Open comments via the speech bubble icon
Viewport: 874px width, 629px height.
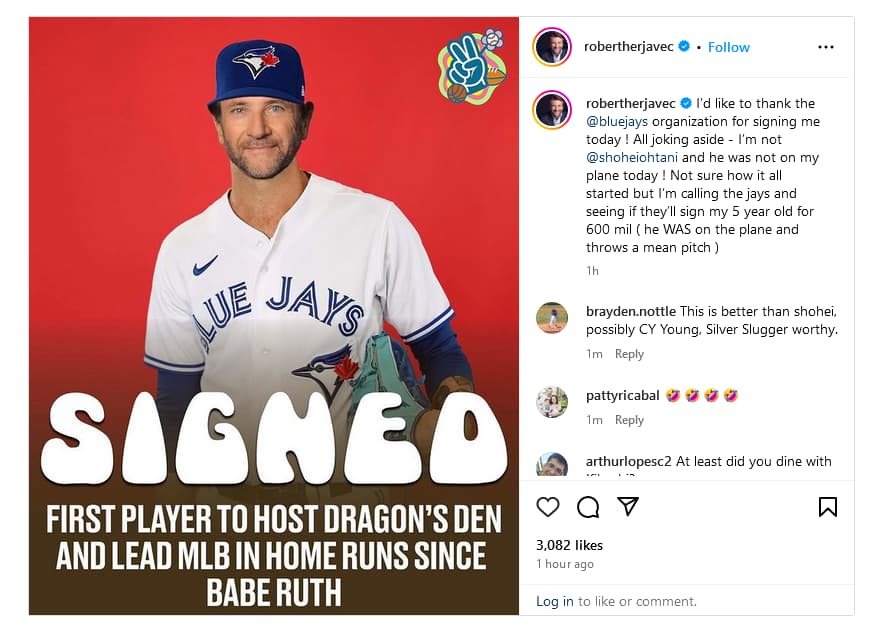588,507
